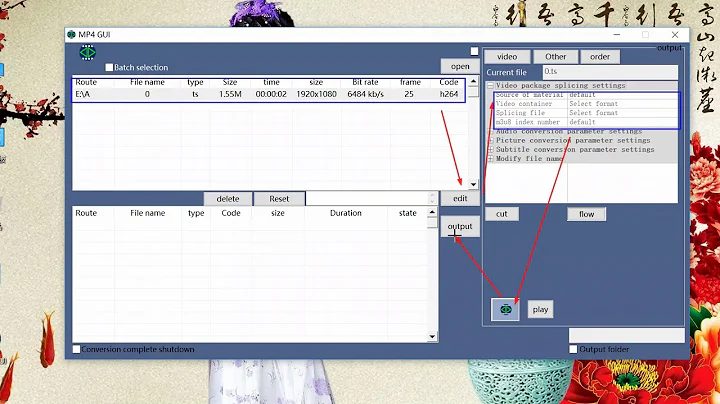Click the lower task list scroll-up arrow
The width and height of the screenshot is (720, 404).
[x=432, y=212]
